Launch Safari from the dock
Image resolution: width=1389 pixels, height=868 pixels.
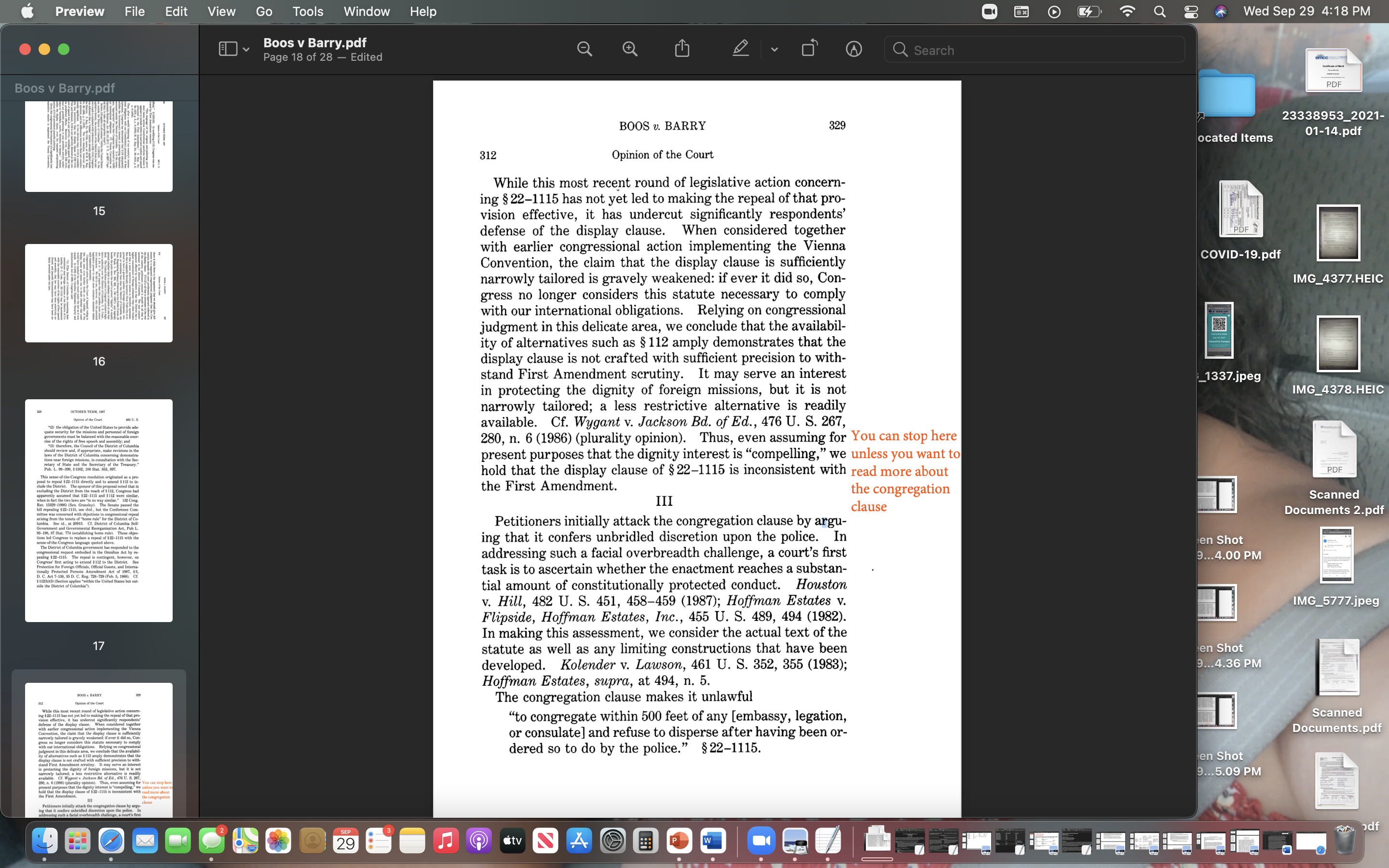[111, 841]
